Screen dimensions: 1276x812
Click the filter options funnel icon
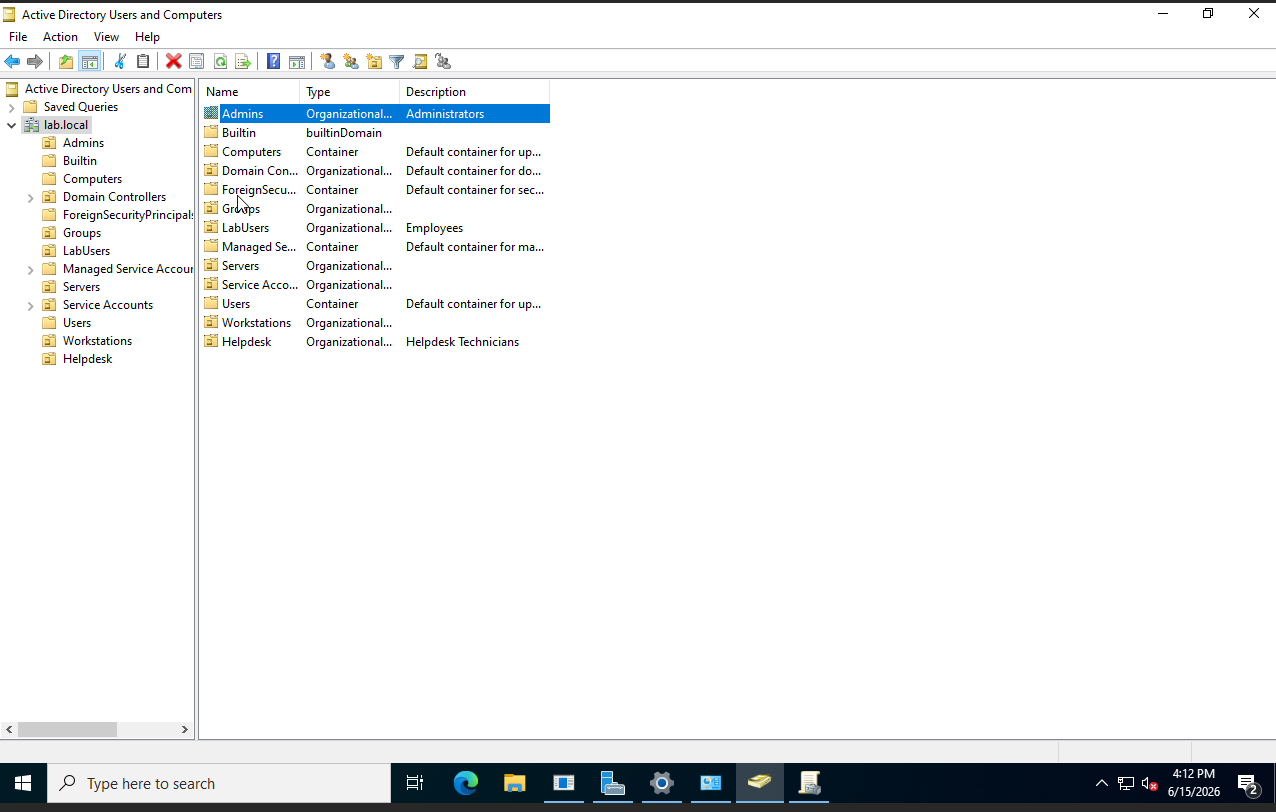coord(397,62)
